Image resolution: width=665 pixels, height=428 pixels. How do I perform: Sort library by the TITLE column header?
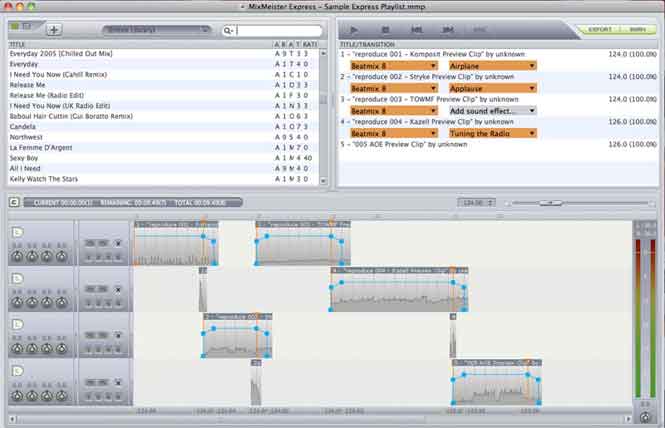(17, 45)
